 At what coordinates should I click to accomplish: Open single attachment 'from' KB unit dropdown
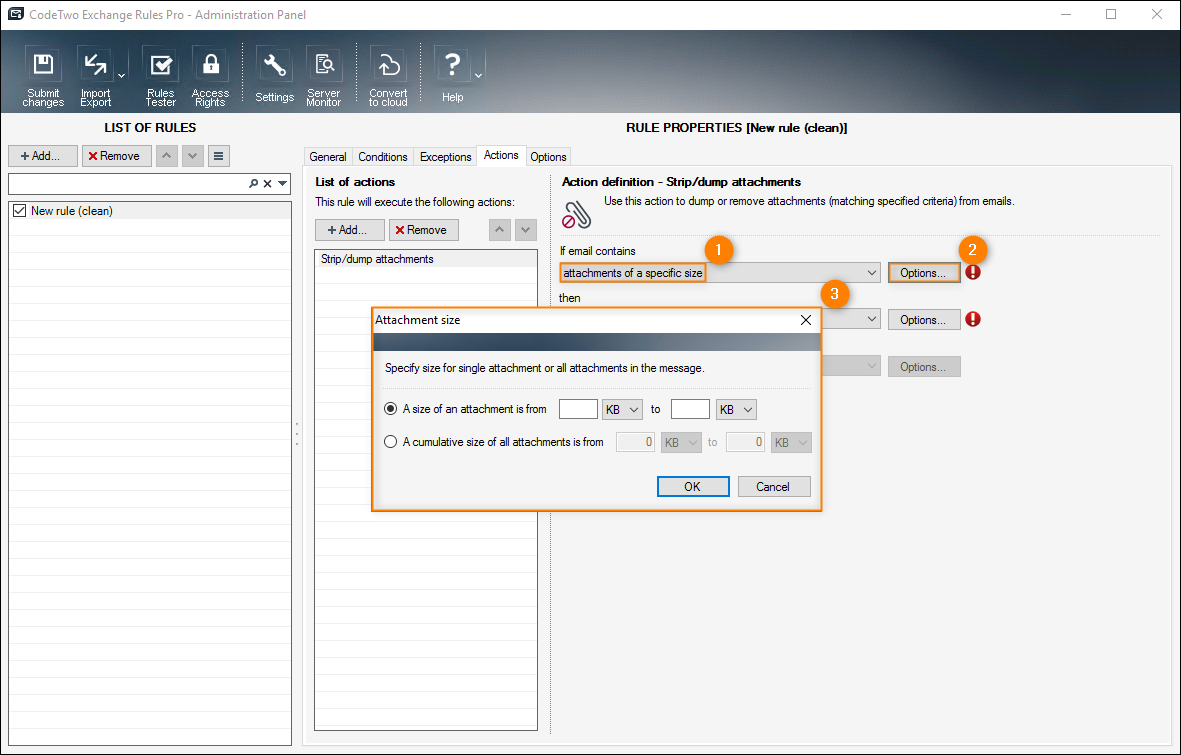click(622, 409)
